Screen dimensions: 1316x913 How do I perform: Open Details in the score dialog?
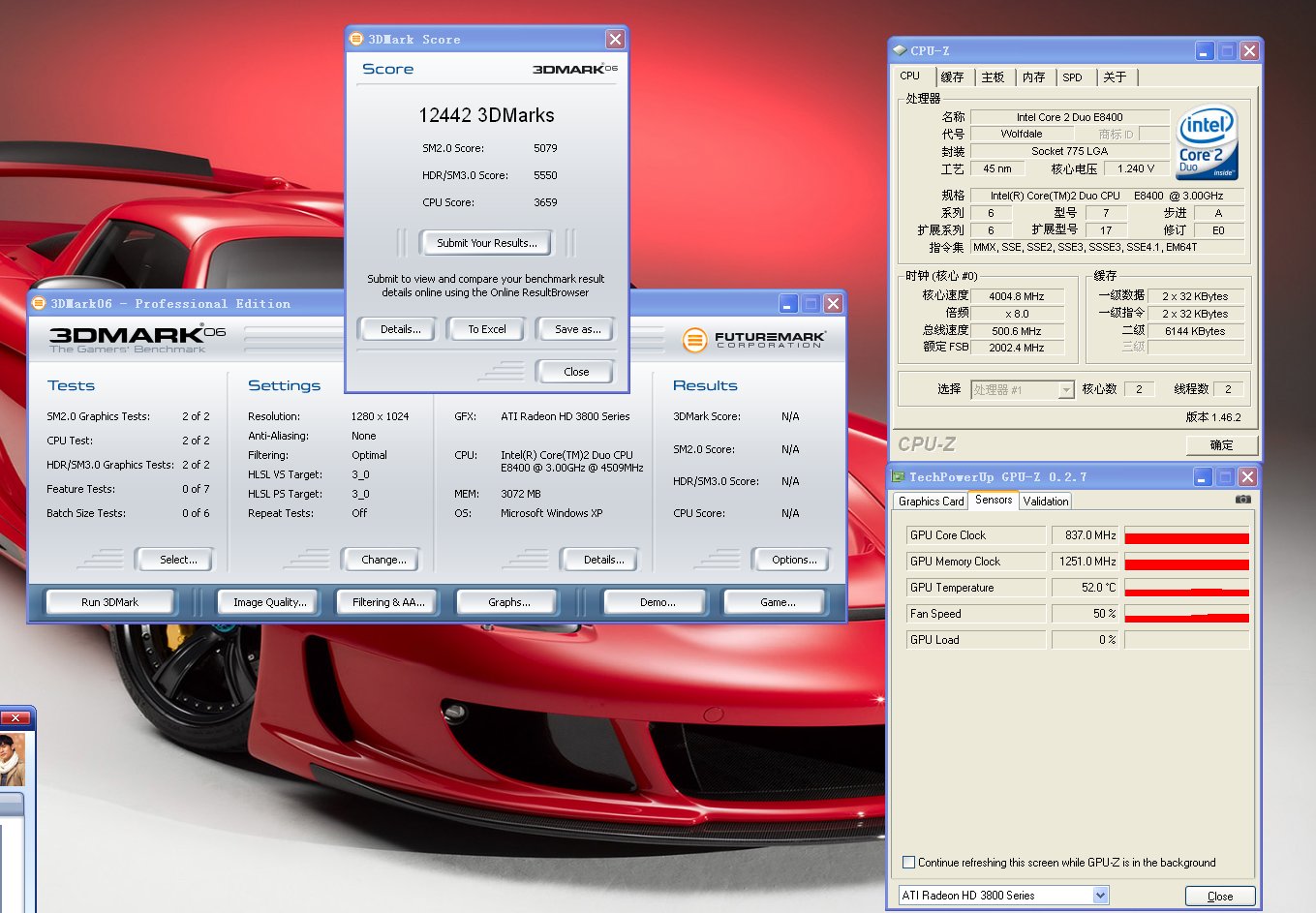(x=400, y=329)
